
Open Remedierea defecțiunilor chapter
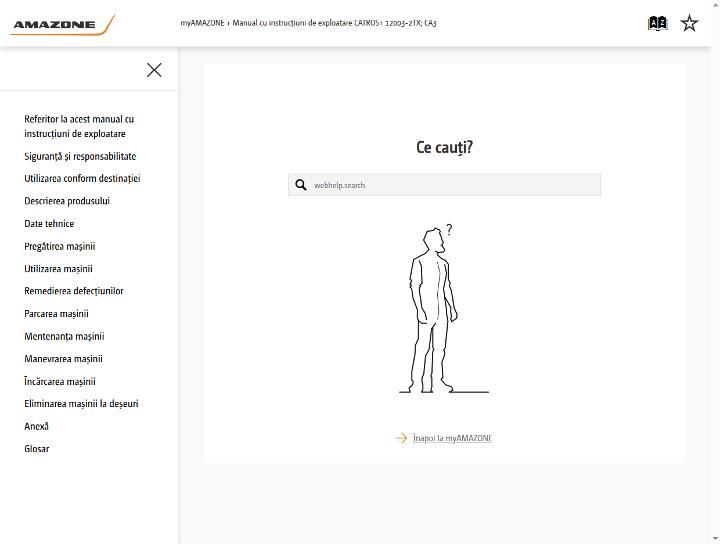click(x=74, y=291)
